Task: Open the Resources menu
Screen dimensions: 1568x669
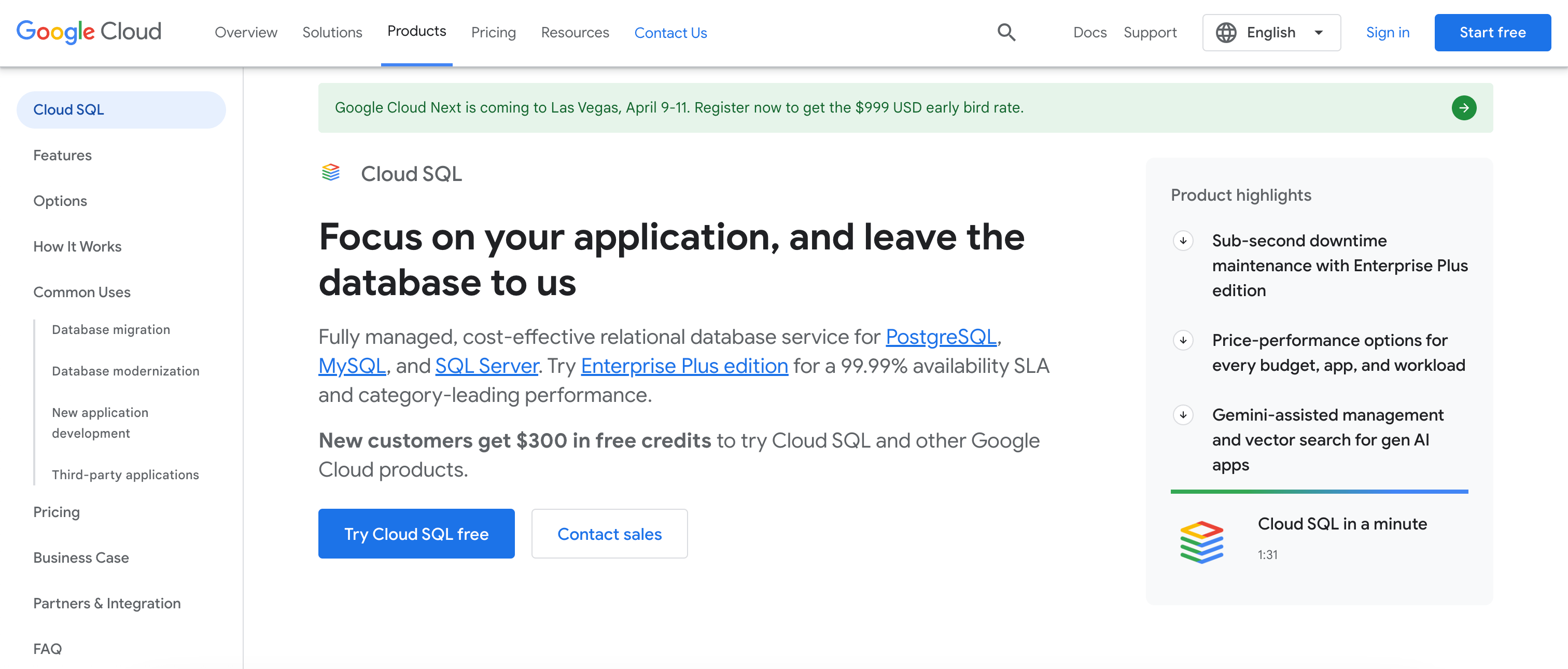Action: (575, 32)
